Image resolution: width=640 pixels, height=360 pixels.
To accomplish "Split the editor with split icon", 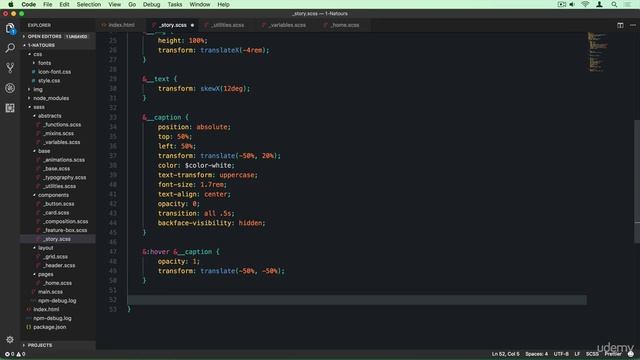I will 620,25.
